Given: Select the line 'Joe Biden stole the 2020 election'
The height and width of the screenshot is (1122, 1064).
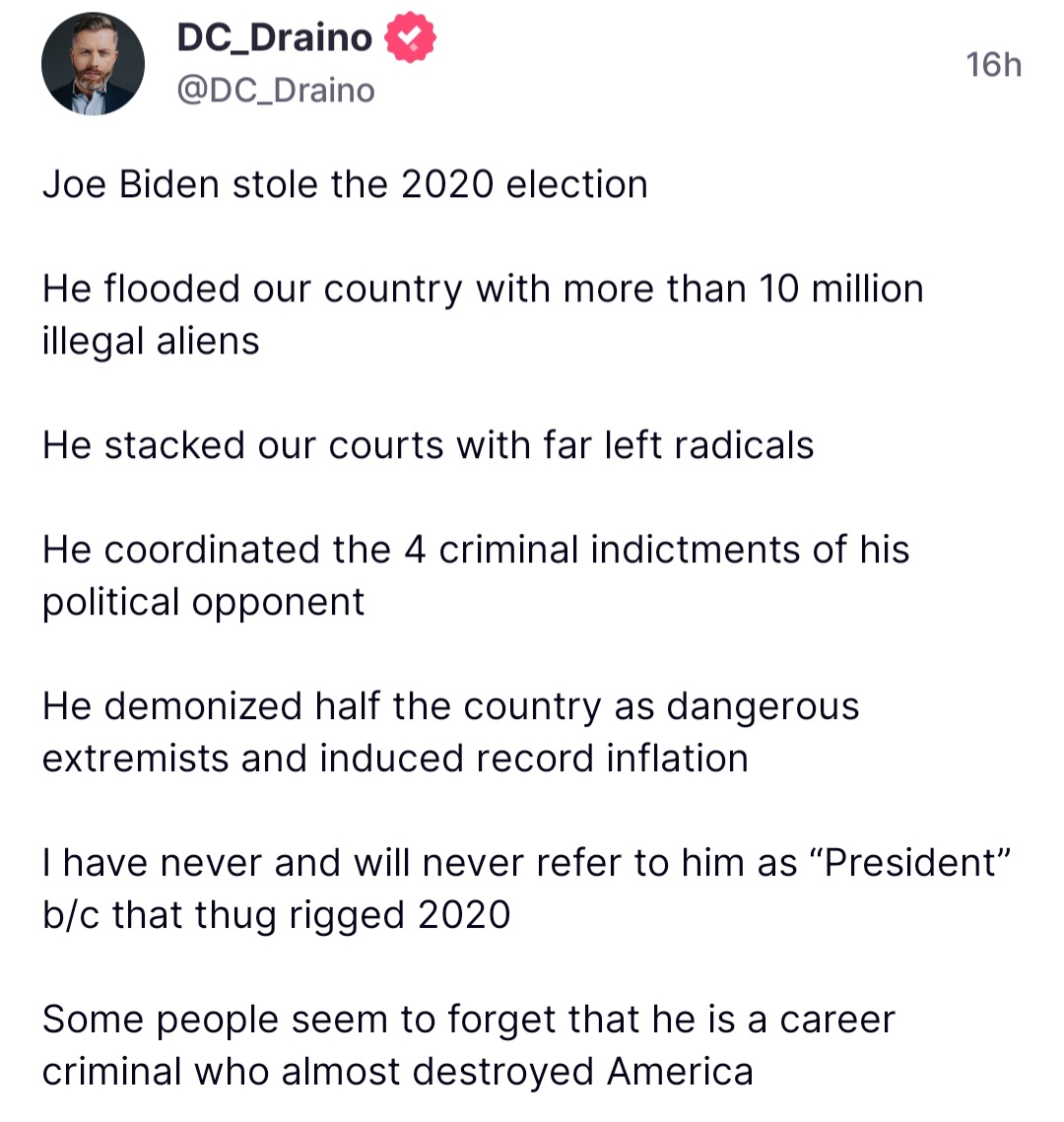Looking at the screenshot, I should [345, 184].
